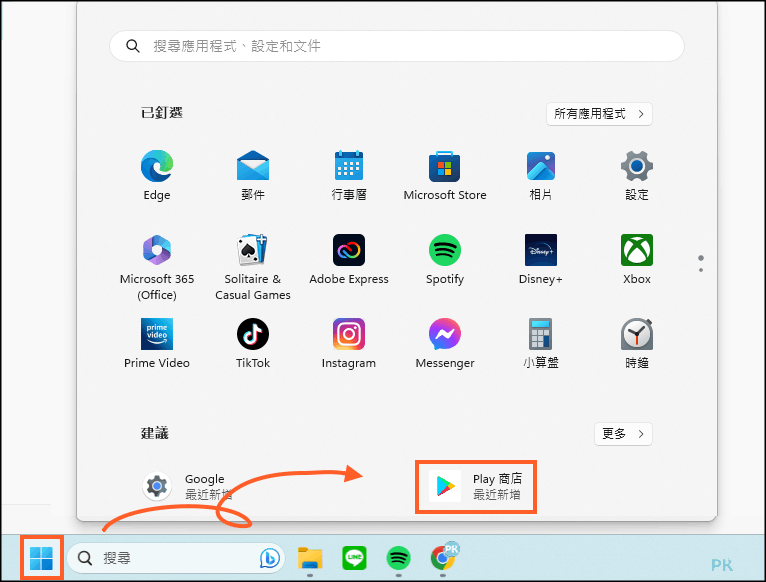Open the pinned Spotify app
This screenshot has width=766, height=582.
(445, 259)
